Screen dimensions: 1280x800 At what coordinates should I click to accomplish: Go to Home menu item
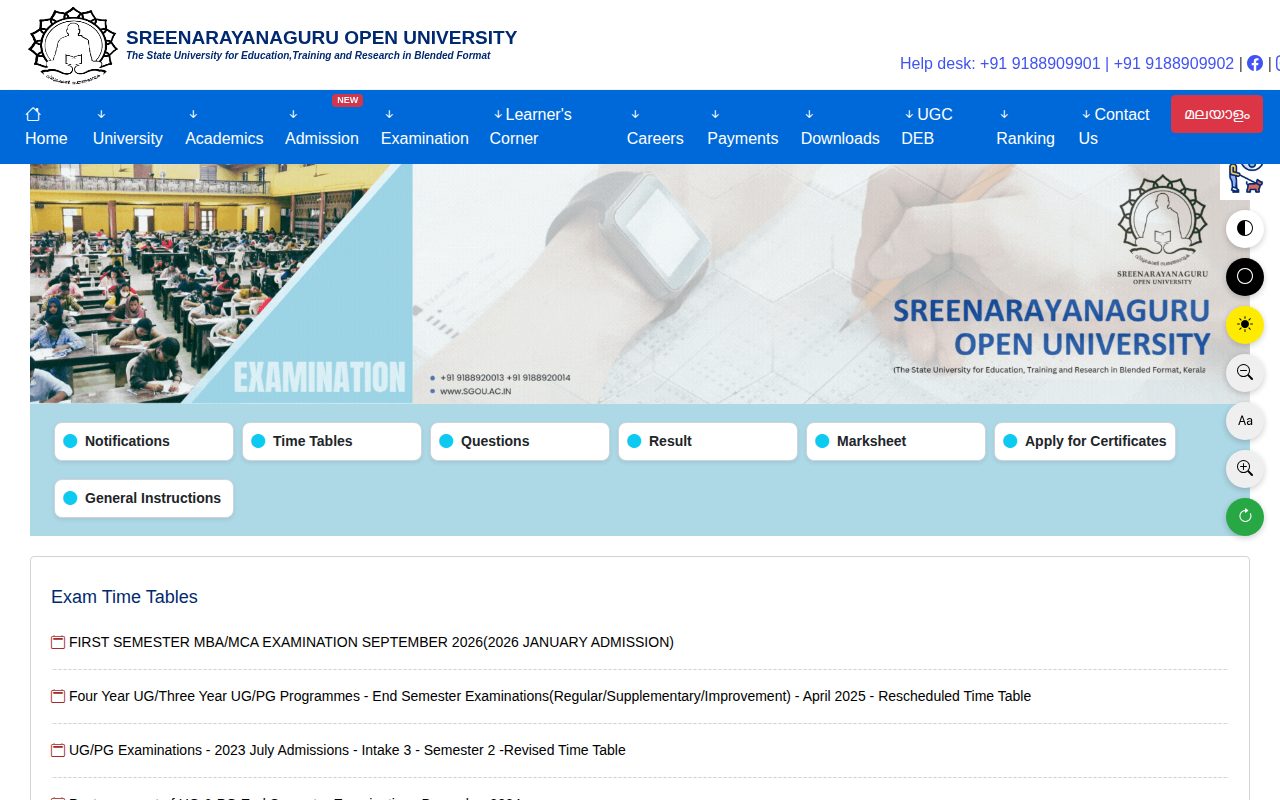coord(46,127)
